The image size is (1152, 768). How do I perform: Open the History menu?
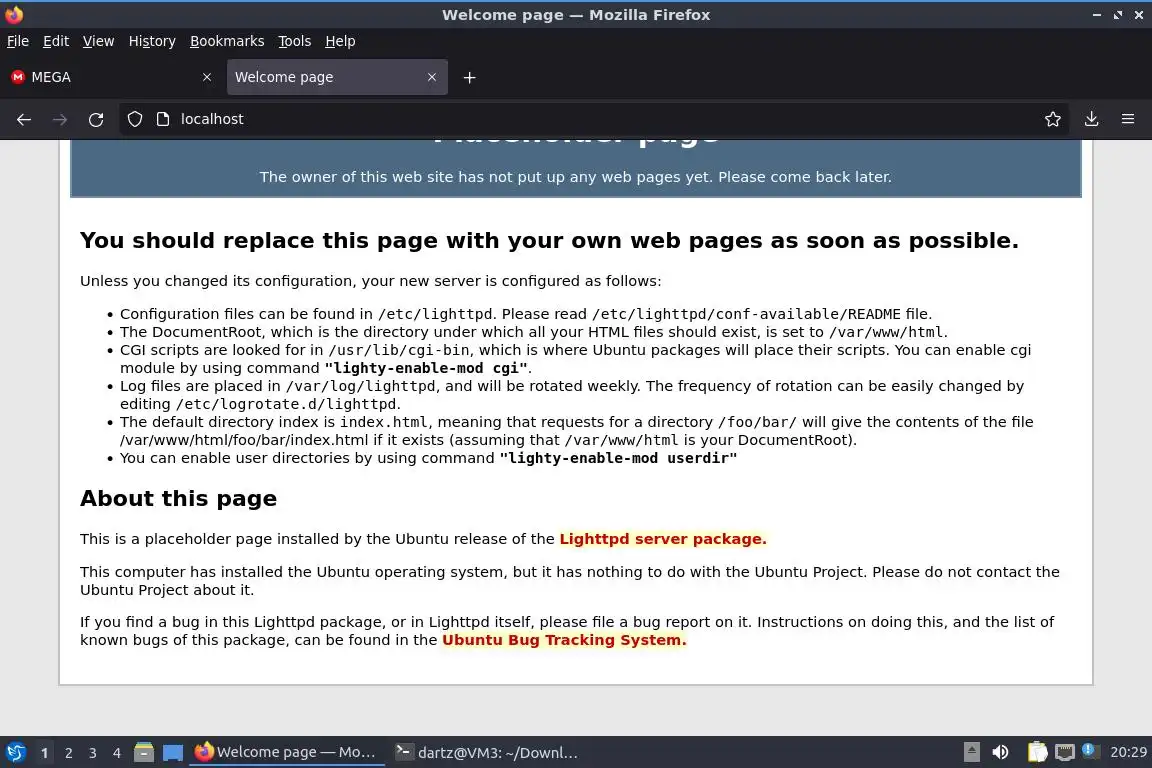tap(152, 41)
